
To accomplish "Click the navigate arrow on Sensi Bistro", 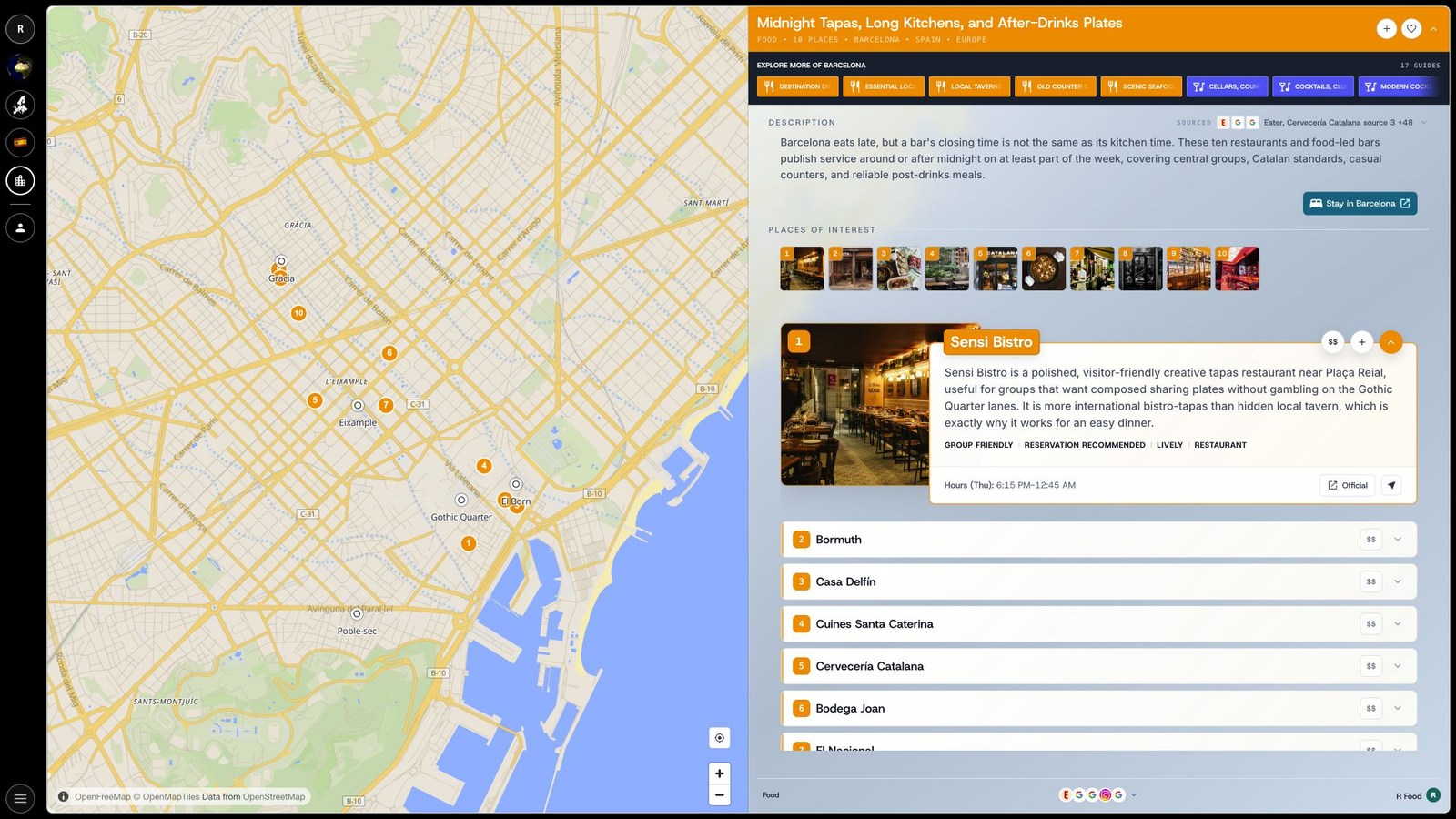I will pos(1391,485).
